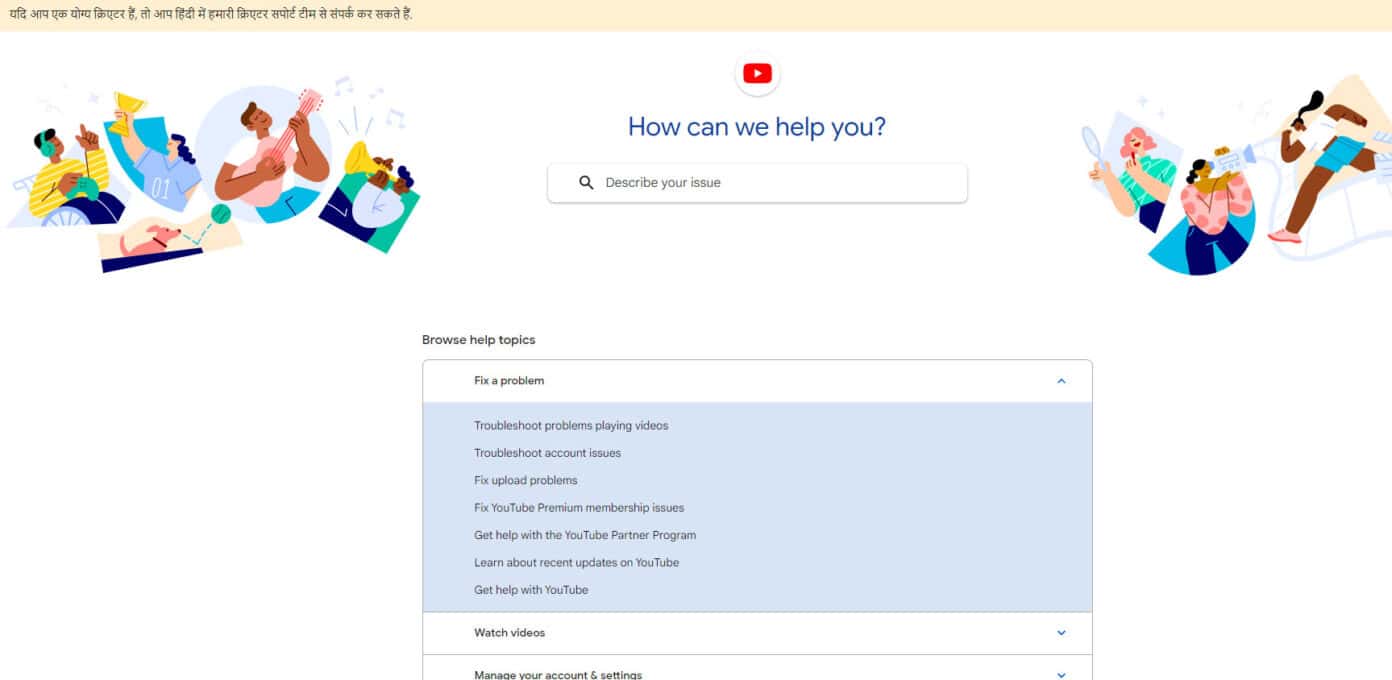Collapse the Fix a problem section
The image size is (1392, 680).
click(1060, 381)
